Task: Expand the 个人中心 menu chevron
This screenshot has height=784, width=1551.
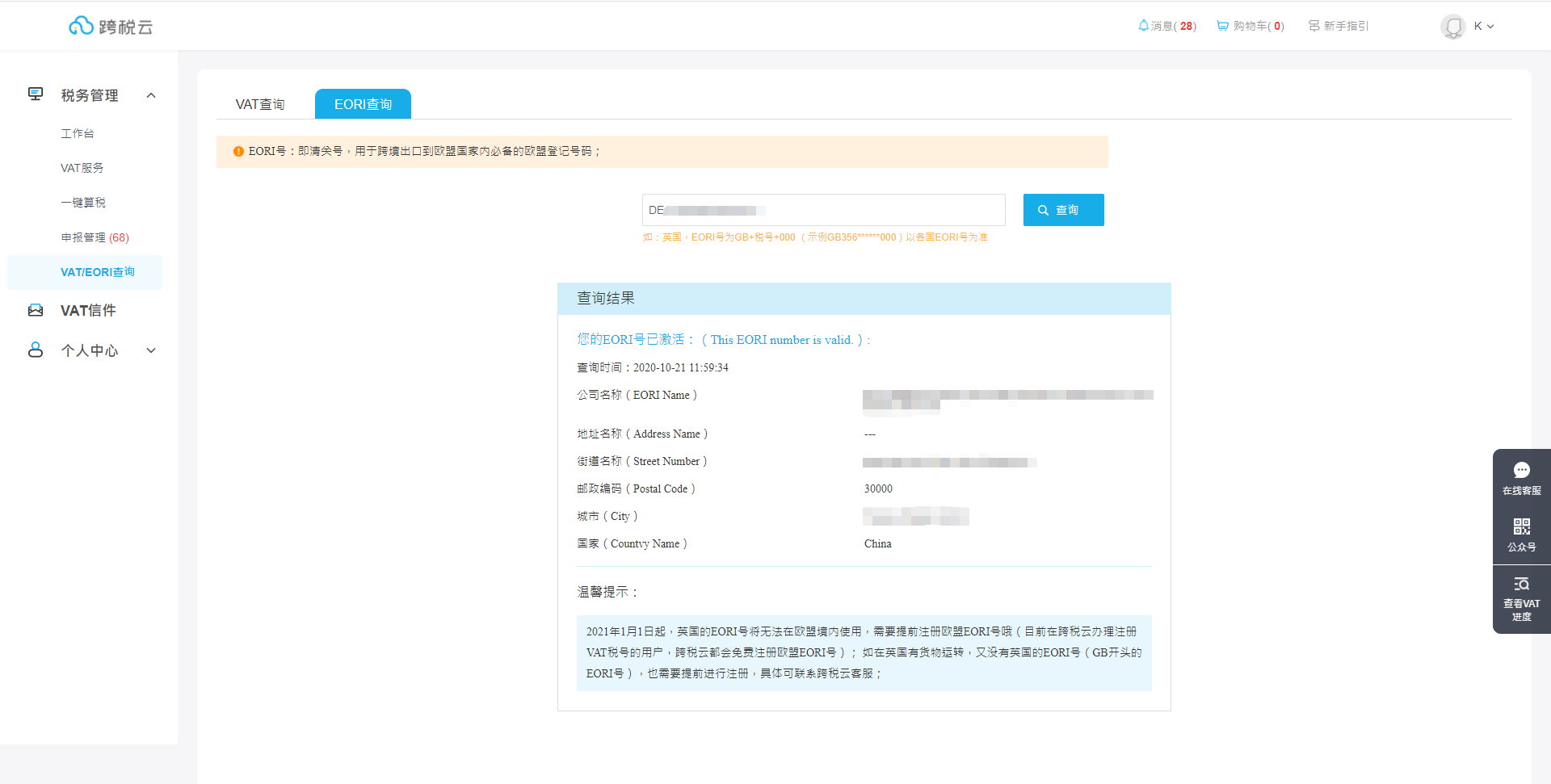Action: (x=151, y=350)
